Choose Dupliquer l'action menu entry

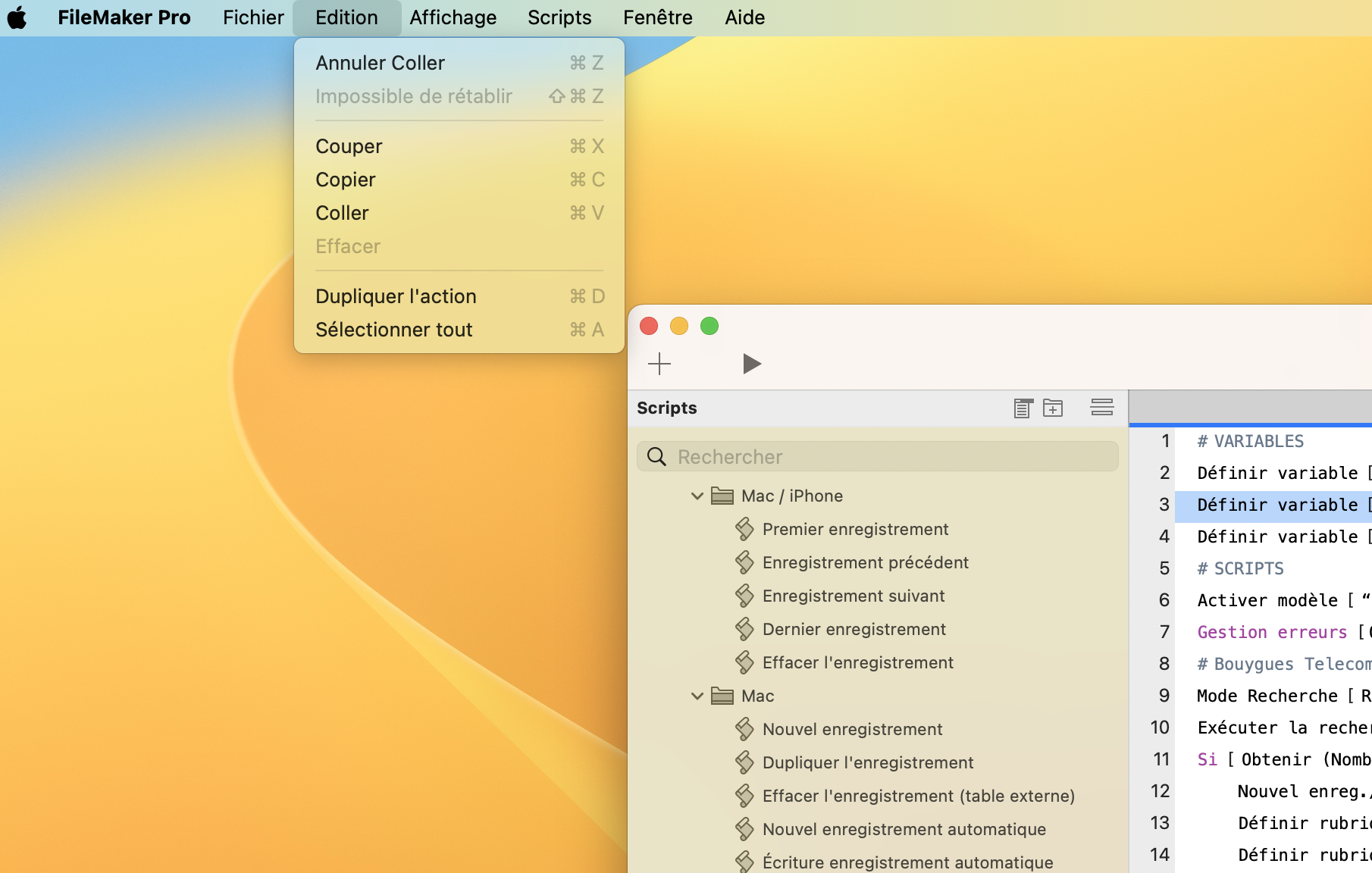click(459, 296)
